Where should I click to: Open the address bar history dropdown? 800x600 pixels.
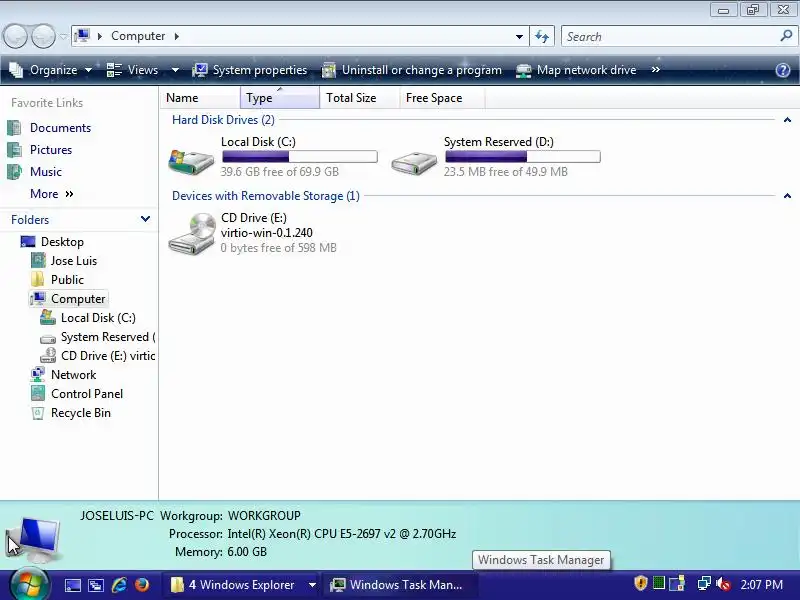coord(519,37)
